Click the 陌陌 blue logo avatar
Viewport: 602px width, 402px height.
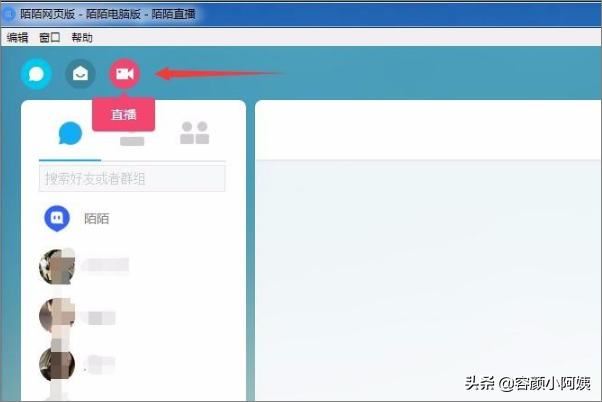[57, 218]
